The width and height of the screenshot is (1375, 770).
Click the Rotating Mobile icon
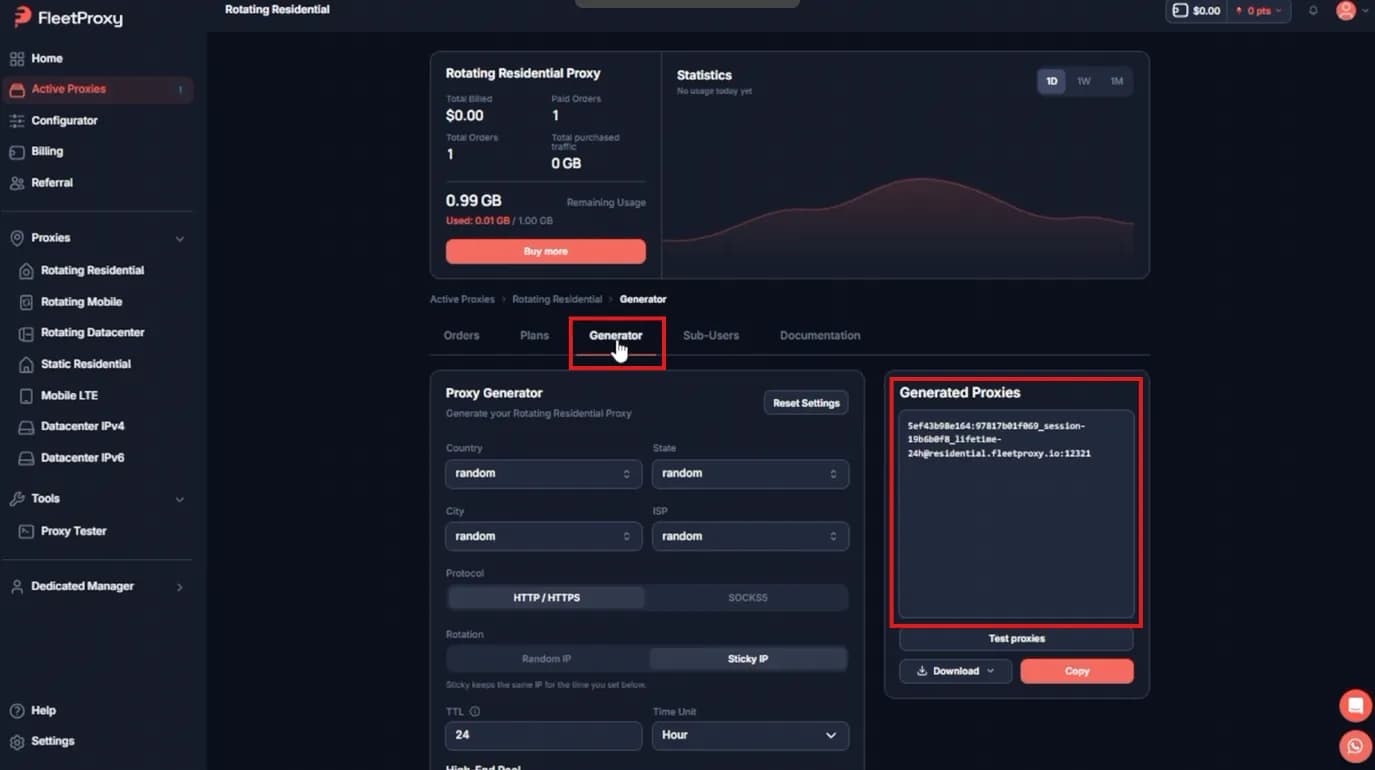pyautogui.click(x=27, y=302)
